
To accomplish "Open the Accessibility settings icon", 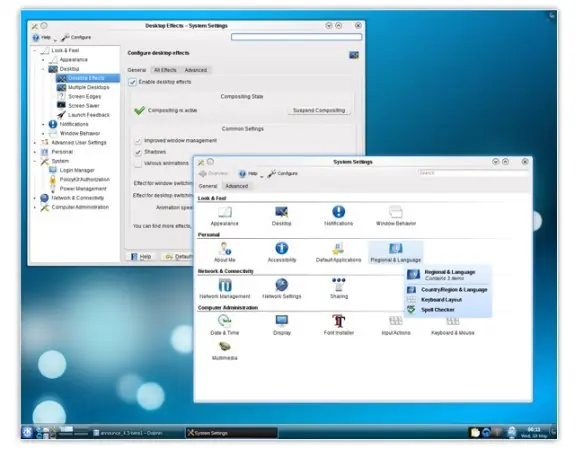I will [x=282, y=248].
